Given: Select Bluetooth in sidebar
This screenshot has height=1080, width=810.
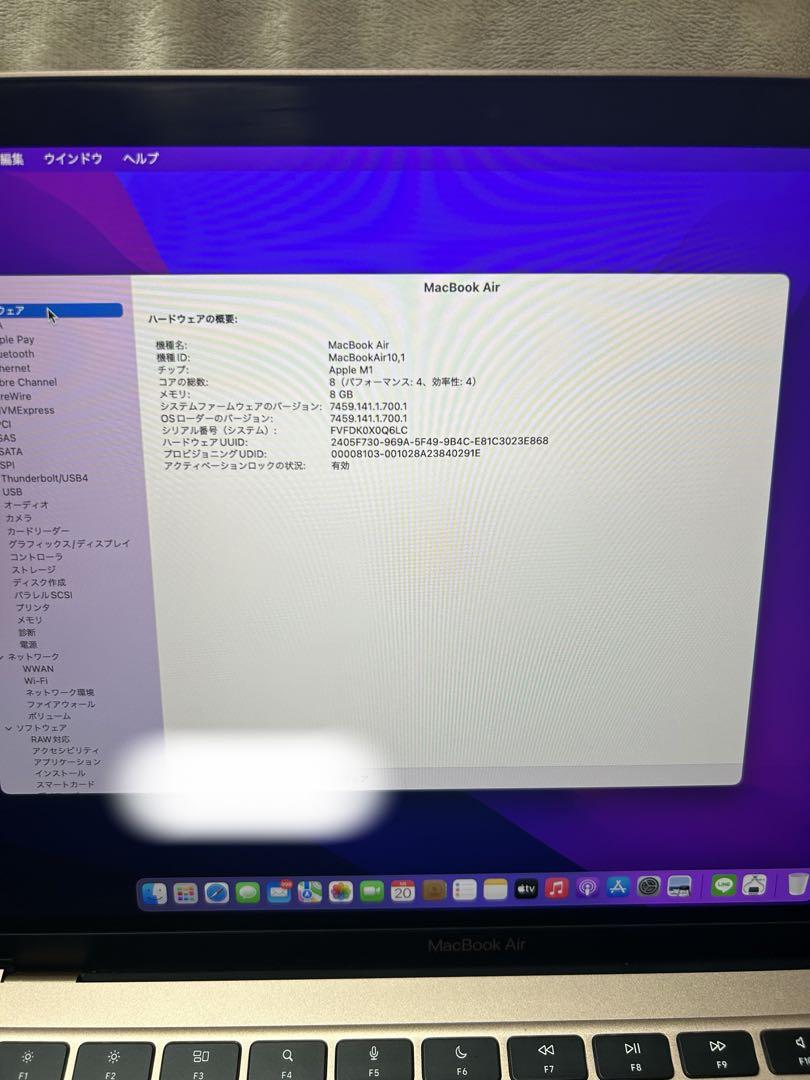Looking at the screenshot, I should pos(17,354).
